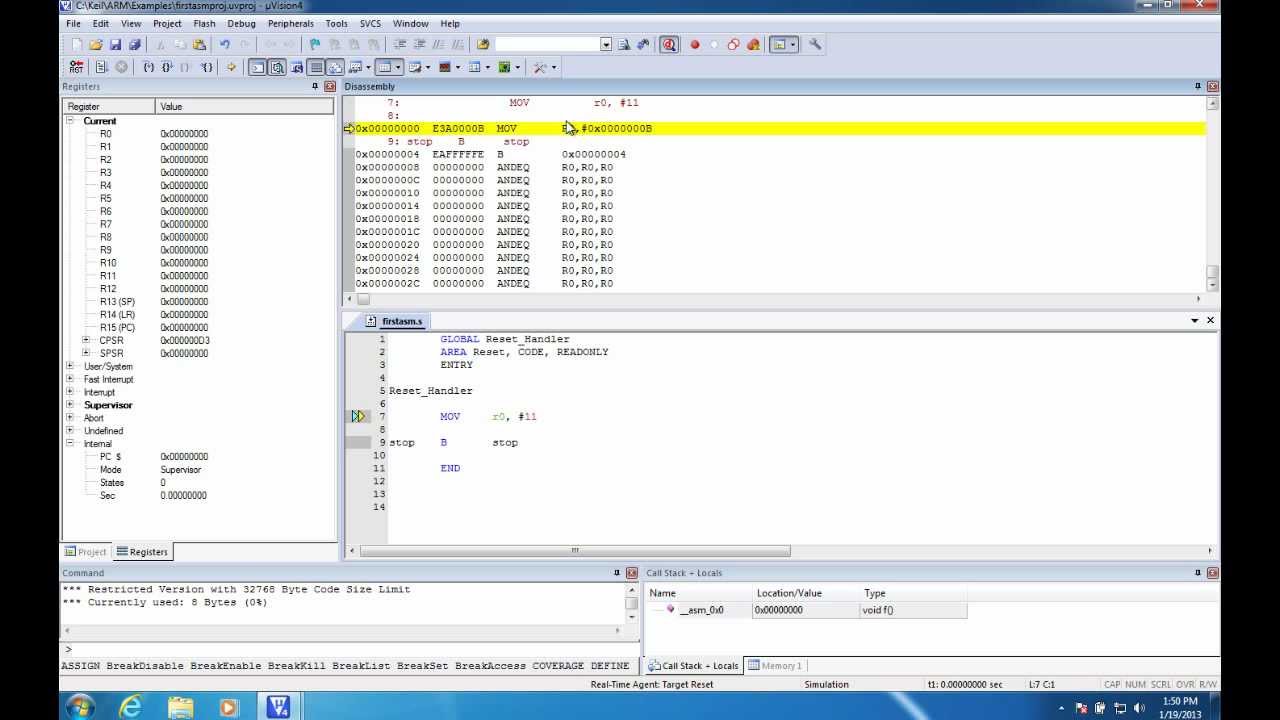1280x720 pixels.
Task: Toggle Start/Stop Debug Session icon
Action: click(x=669, y=44)
